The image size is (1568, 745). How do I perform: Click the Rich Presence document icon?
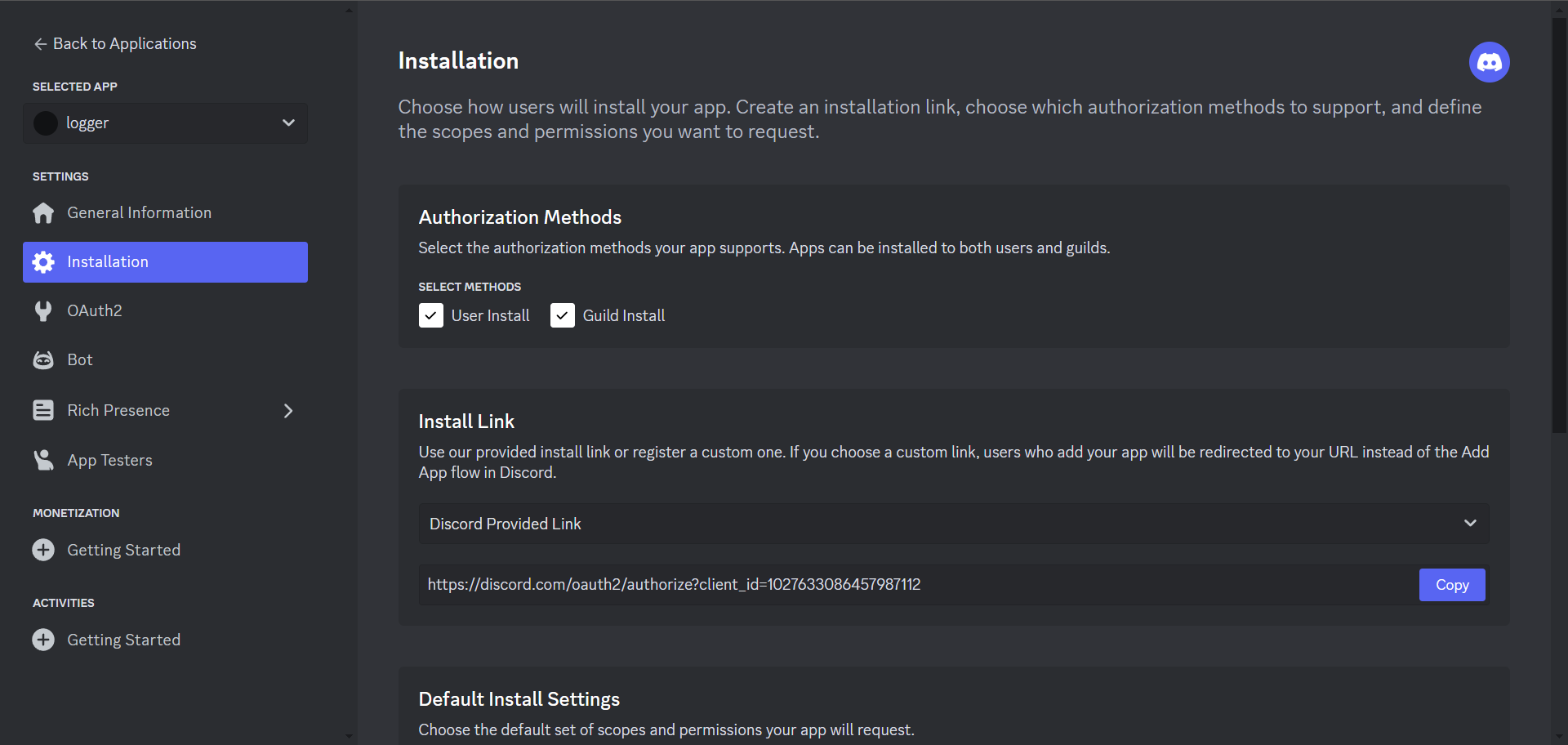[43, 410]
